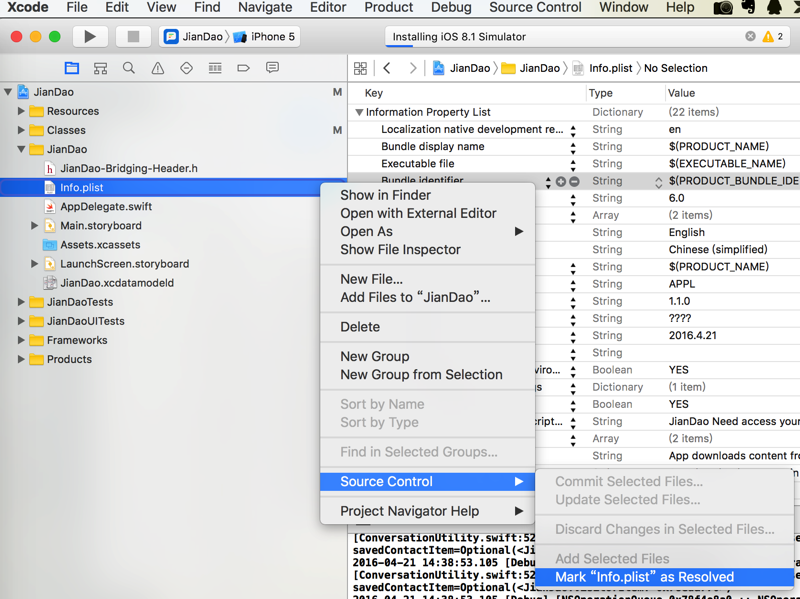Click the camera icon in the menu bar

[723, 8]
